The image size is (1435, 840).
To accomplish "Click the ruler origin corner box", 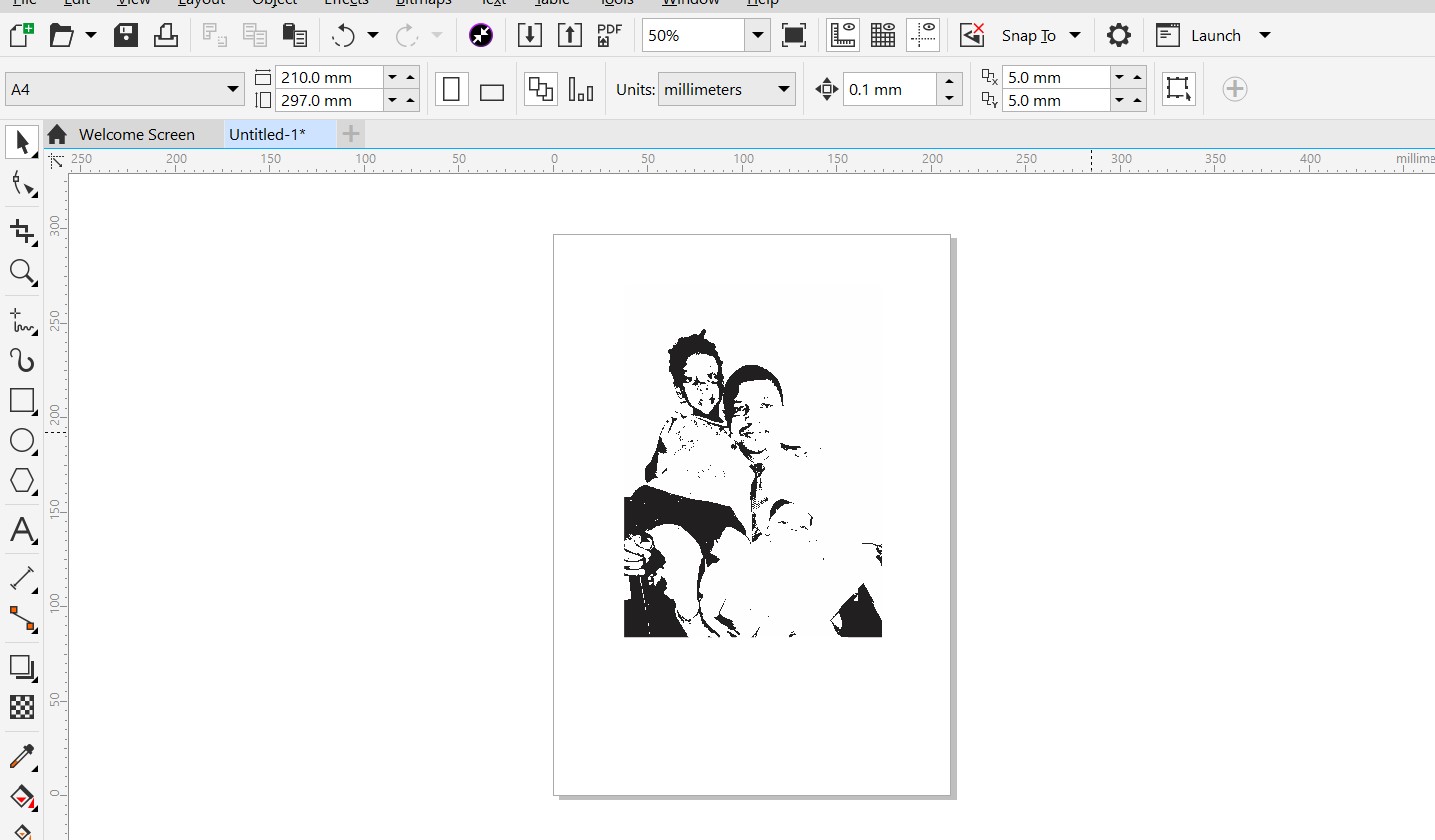I will pyautogui.click(x=57, y=160).
